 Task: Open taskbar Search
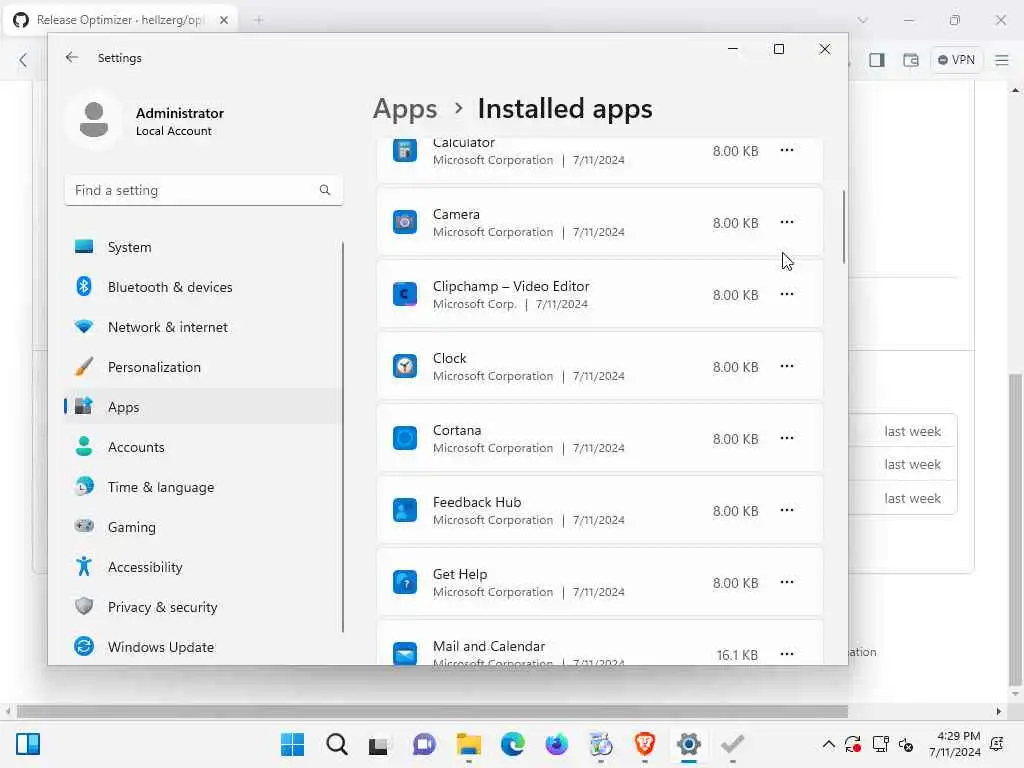coord(336,744)
